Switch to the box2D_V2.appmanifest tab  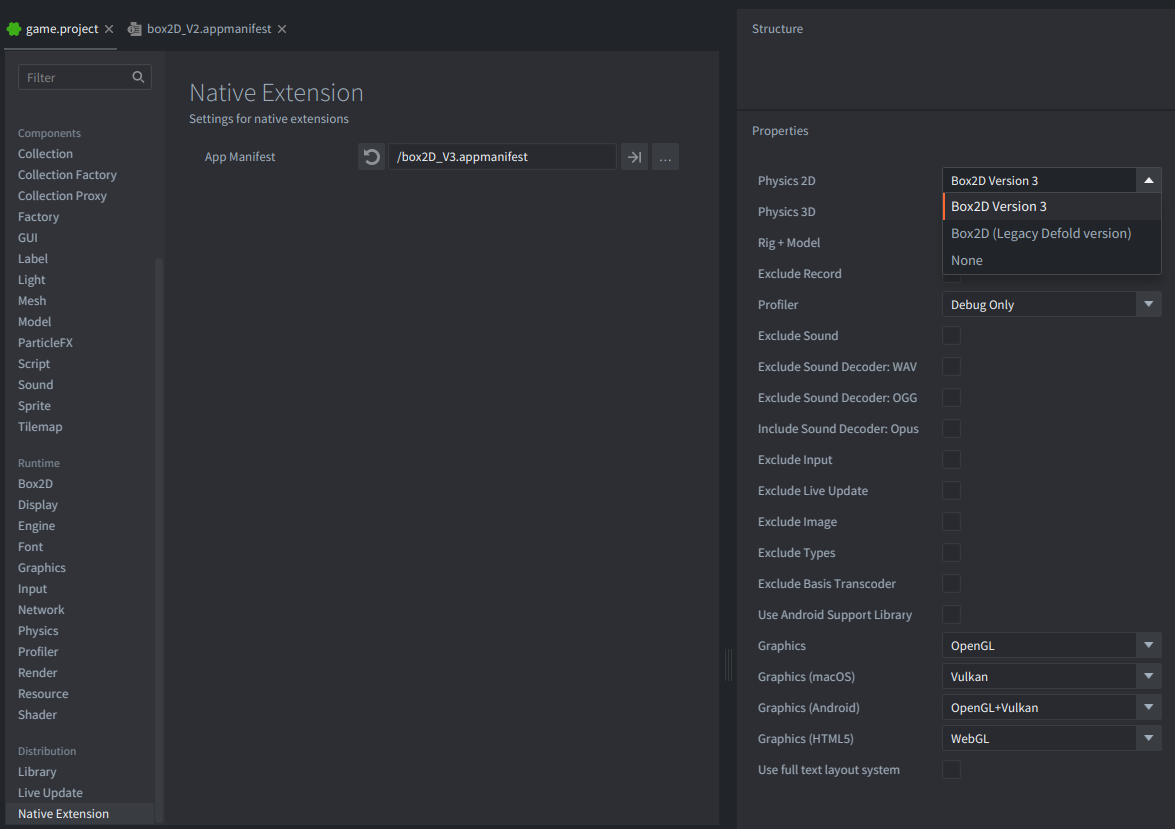208,28
